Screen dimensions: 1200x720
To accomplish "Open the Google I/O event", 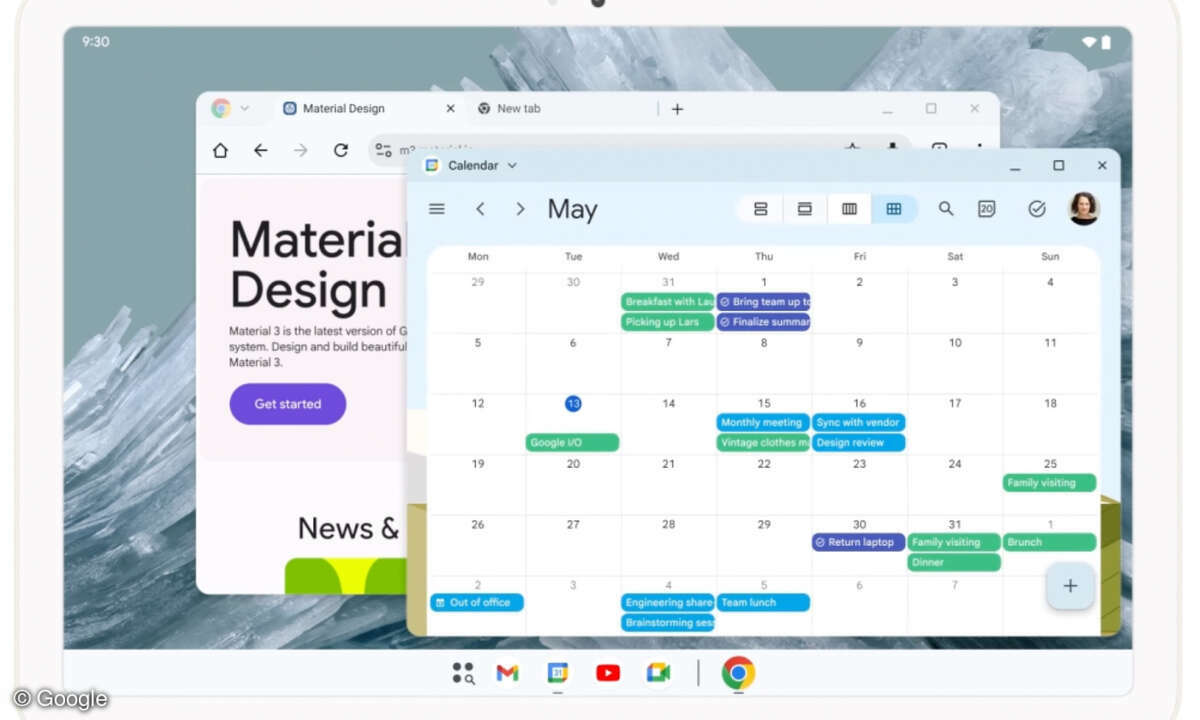I will [573, 442].
